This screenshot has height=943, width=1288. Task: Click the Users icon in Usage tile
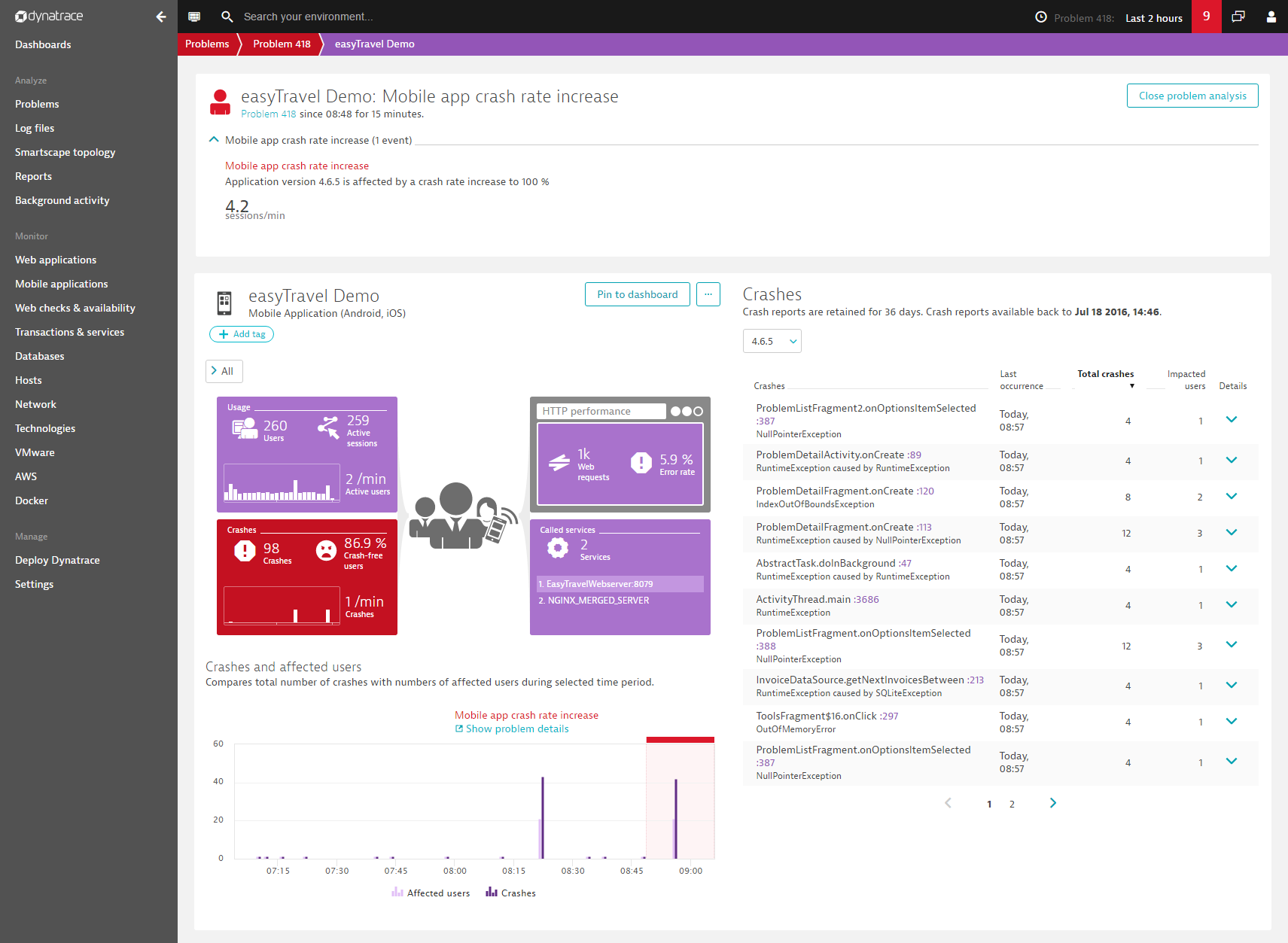(x=245, y=428)
